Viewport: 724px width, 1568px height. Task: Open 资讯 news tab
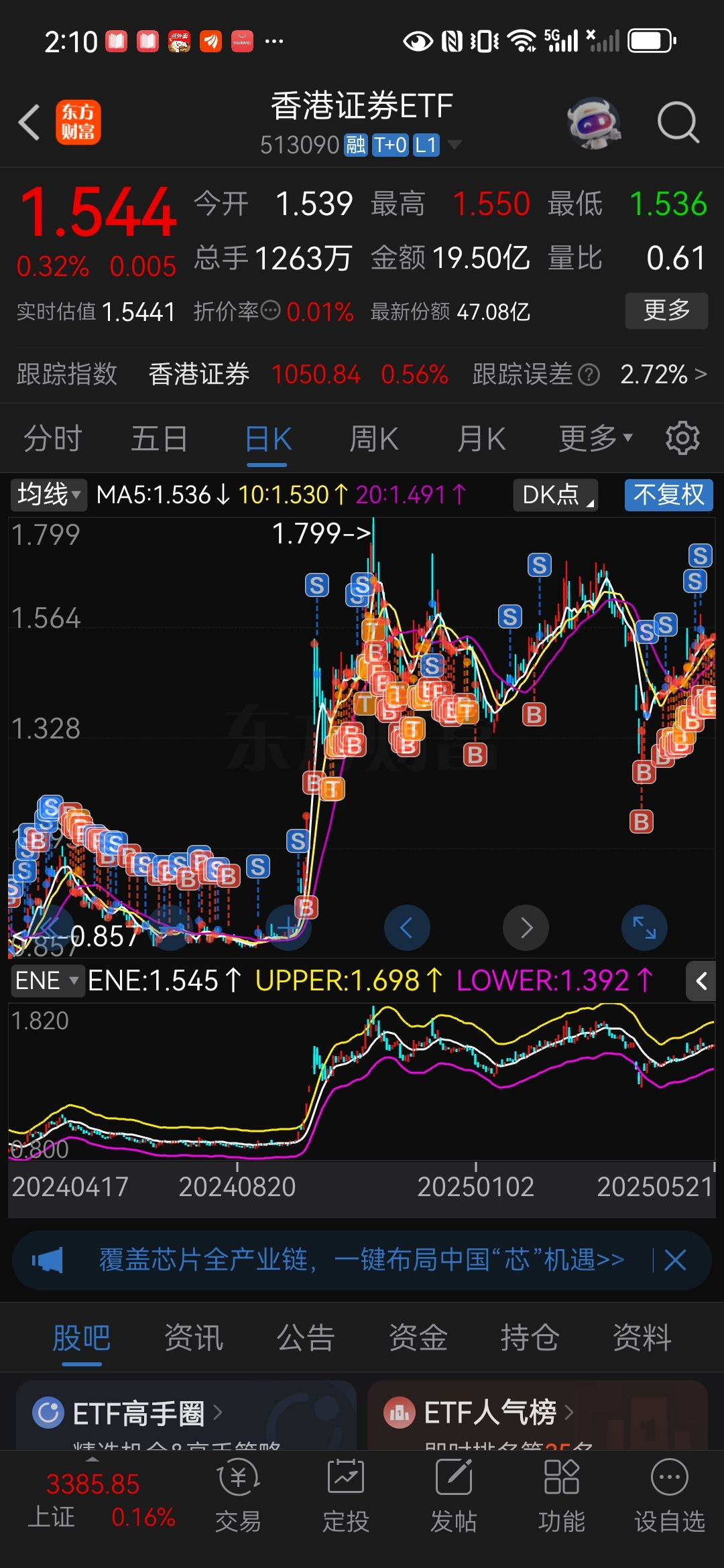[194, 1337]
